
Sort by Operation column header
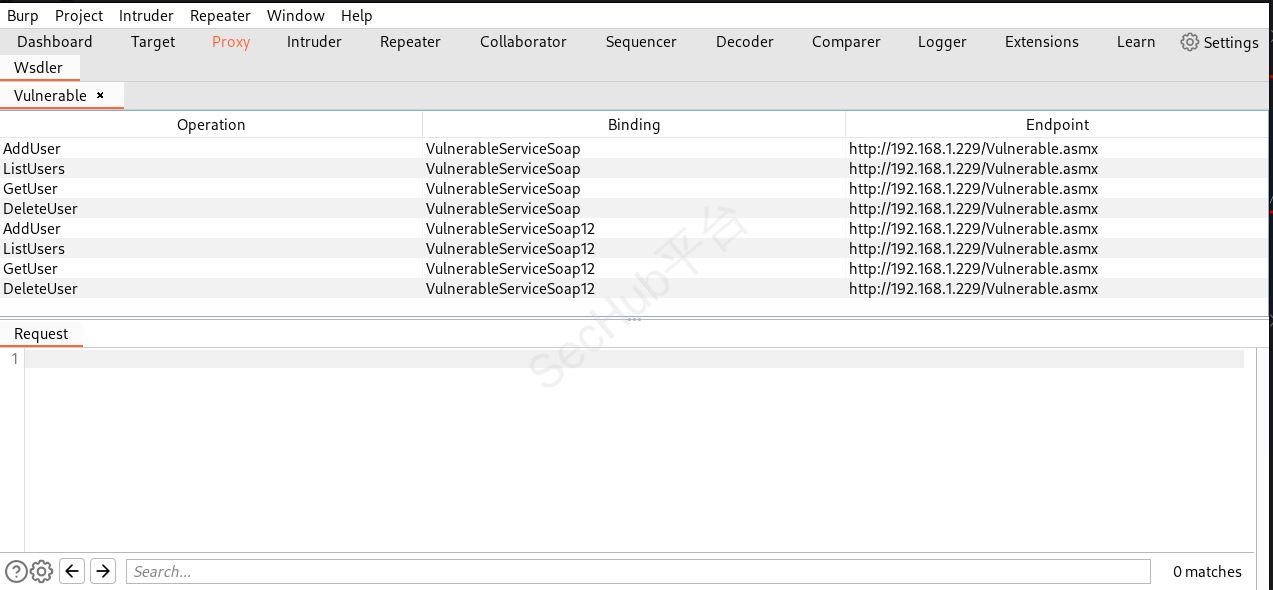tap(211, 125)
